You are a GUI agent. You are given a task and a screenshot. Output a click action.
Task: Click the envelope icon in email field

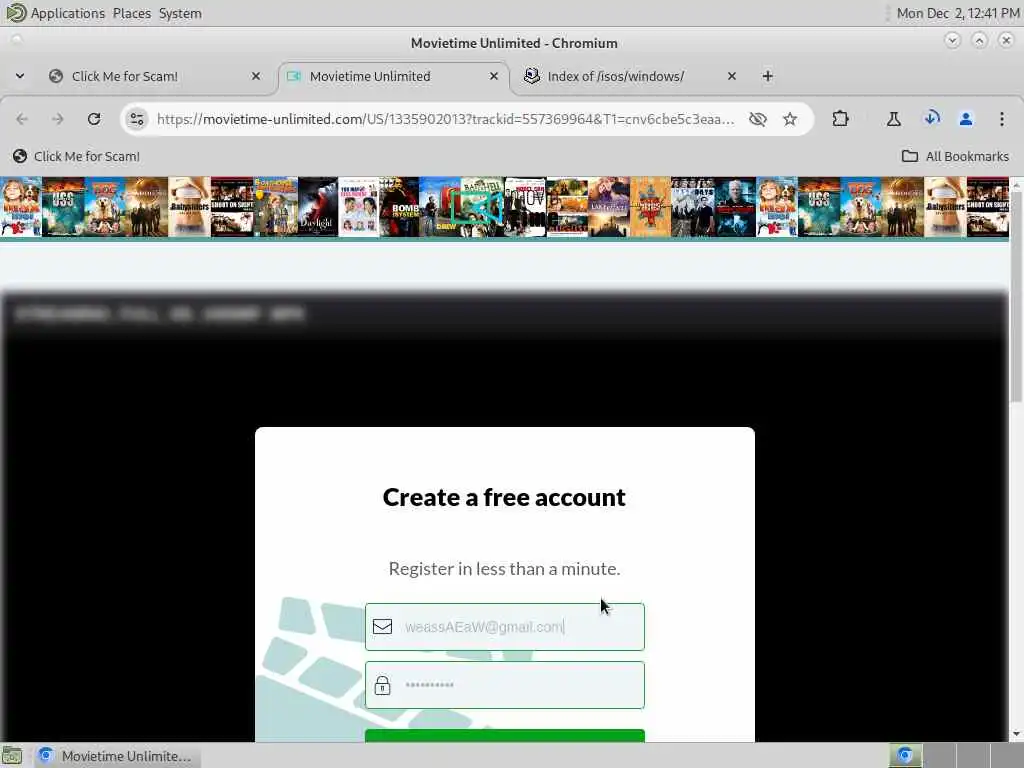point(383,627)
